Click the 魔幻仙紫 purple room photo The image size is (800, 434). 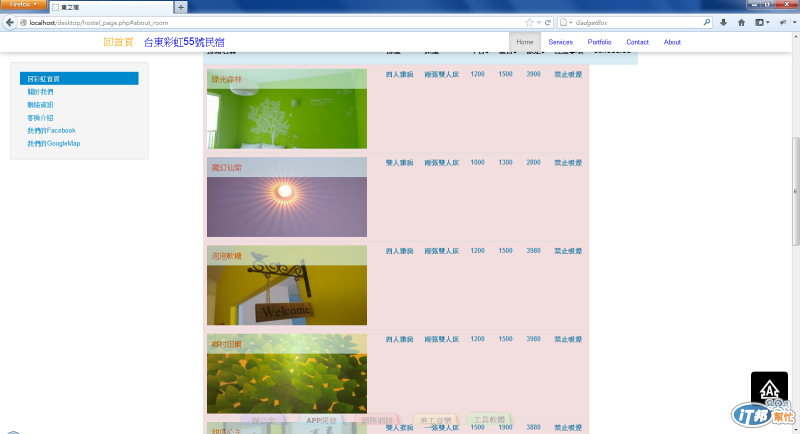click(x=287, y=197)
